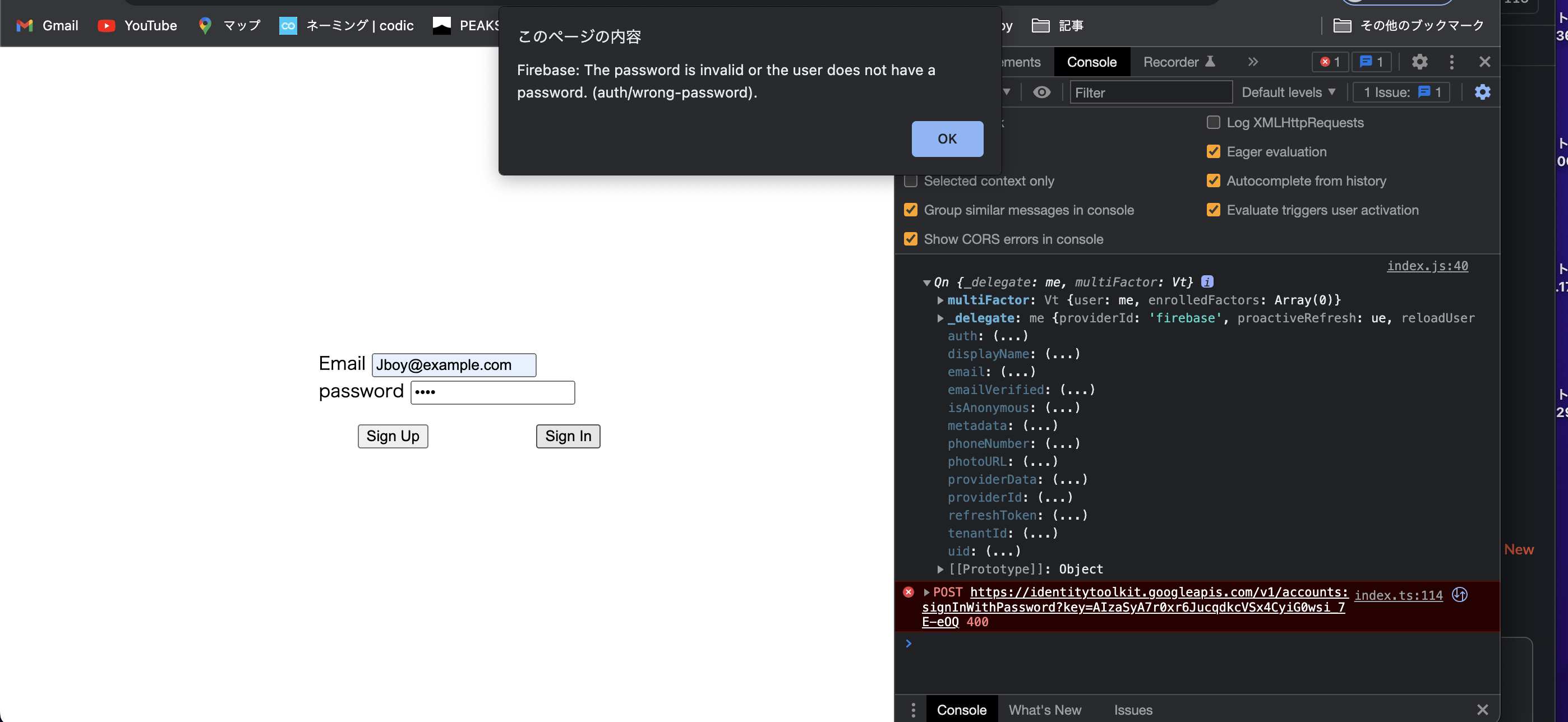Check Selected context only
This screenshot has height=722, width=1568.
(x=911, y=180)
